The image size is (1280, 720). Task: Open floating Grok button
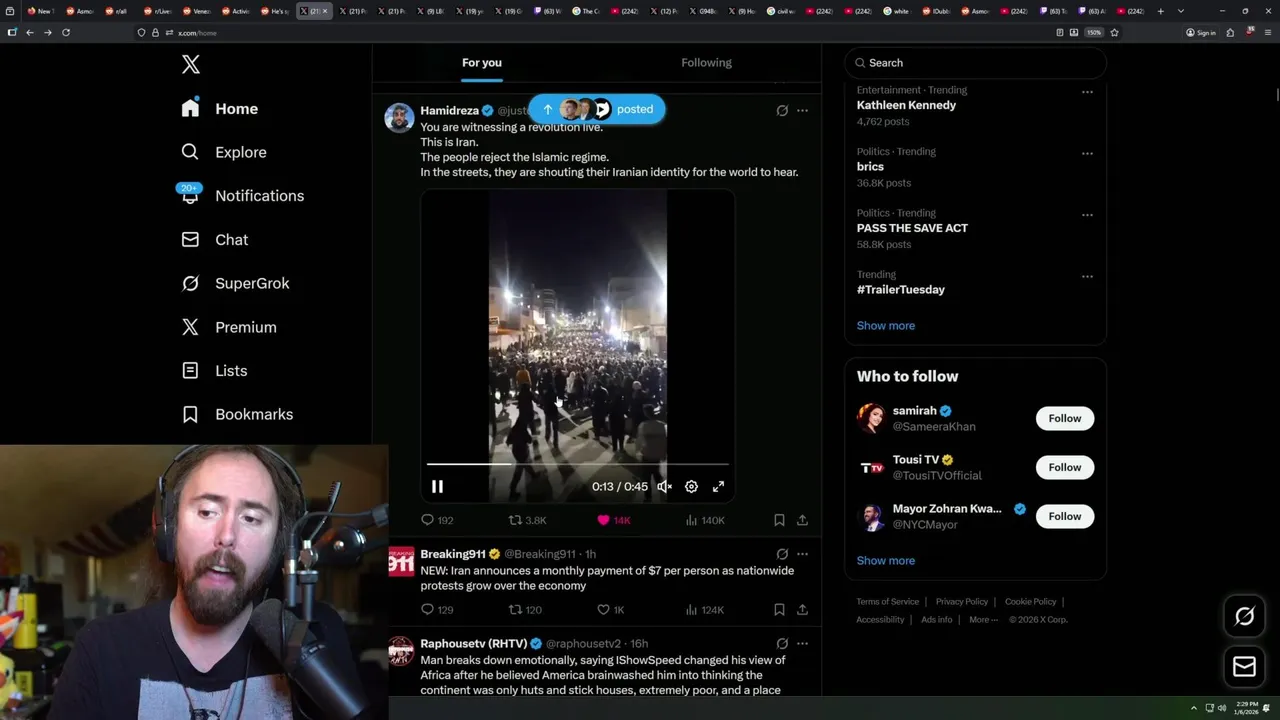tap(1245, 617)
